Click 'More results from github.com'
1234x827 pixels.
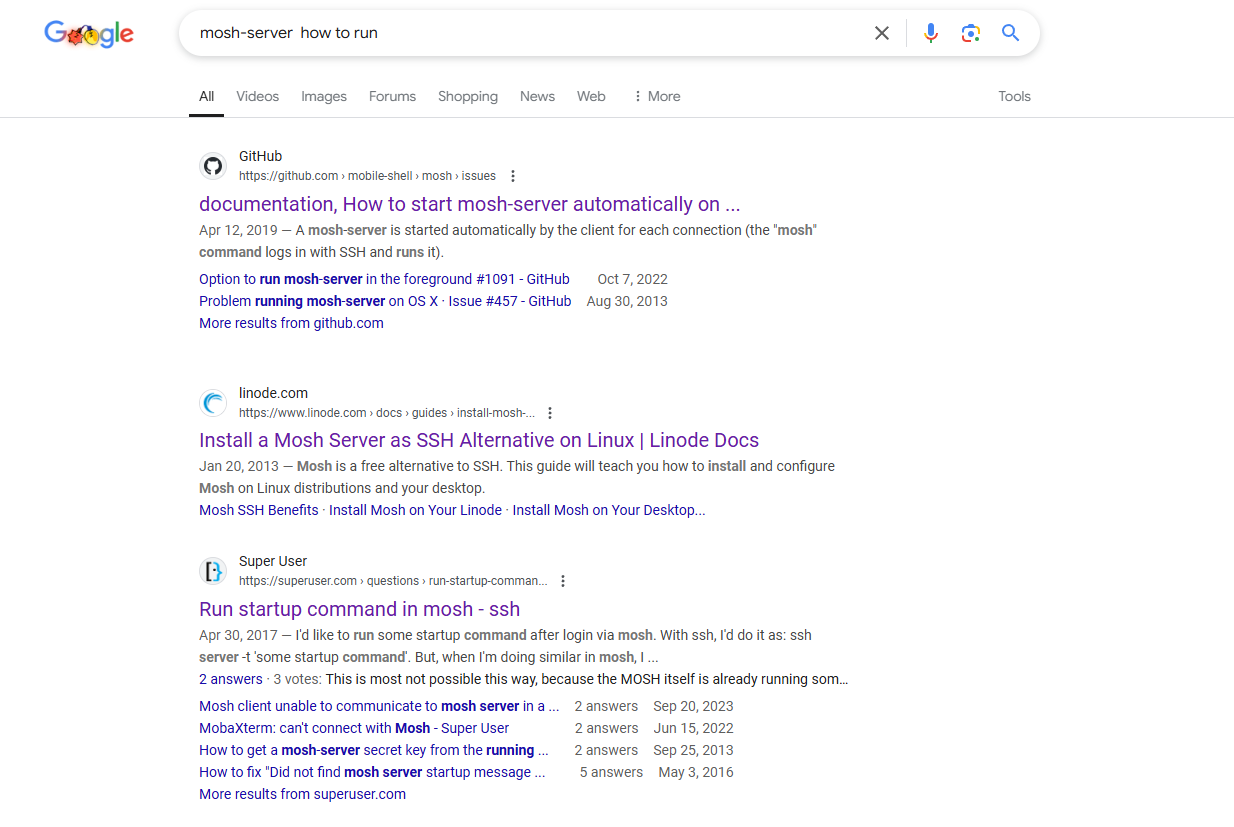(x=291, y=323)
